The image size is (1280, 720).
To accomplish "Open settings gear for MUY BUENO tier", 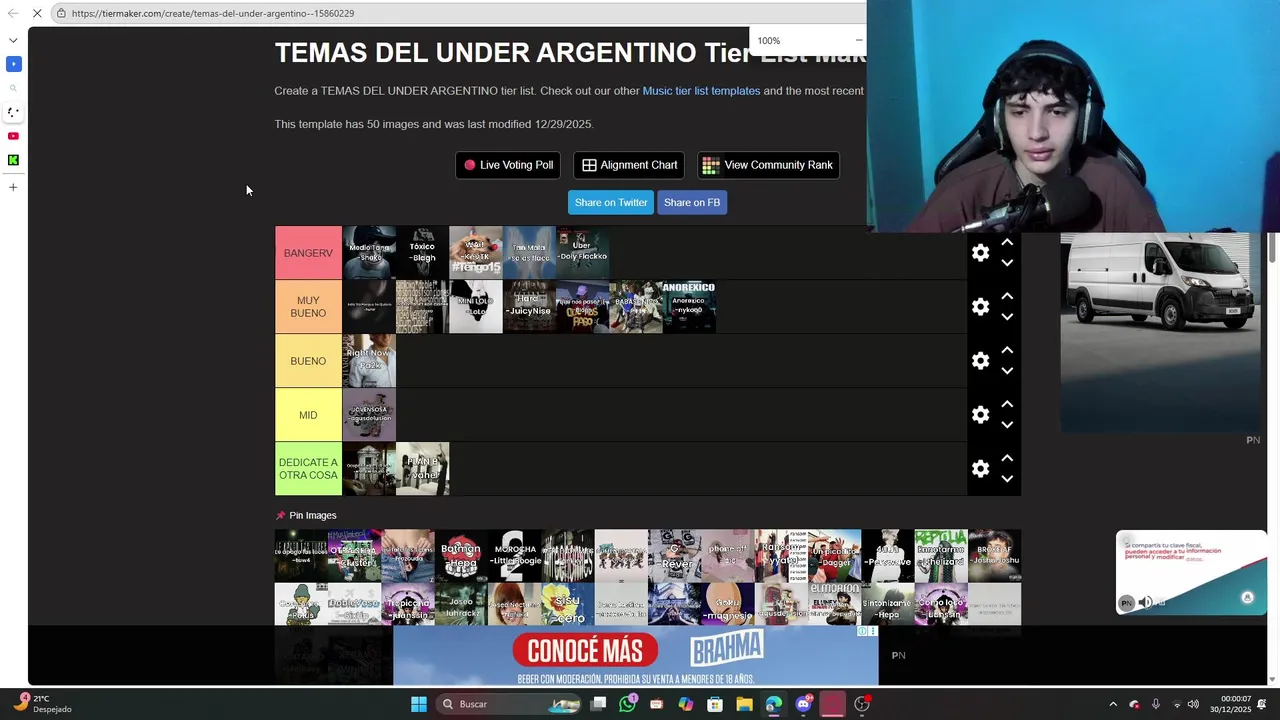I will coord(980,307).
